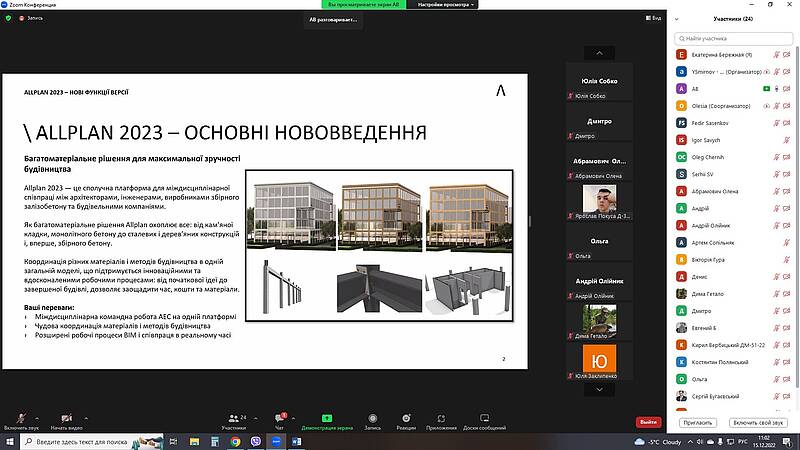
Task: Open File Explorer from taskbar
Action: coord(194,442)
